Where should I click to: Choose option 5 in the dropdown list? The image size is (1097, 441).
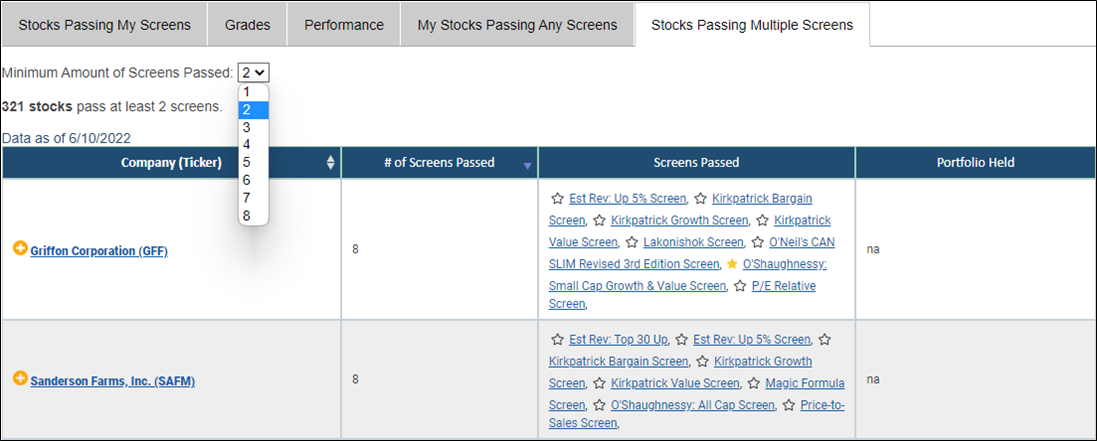coord(247,163)
